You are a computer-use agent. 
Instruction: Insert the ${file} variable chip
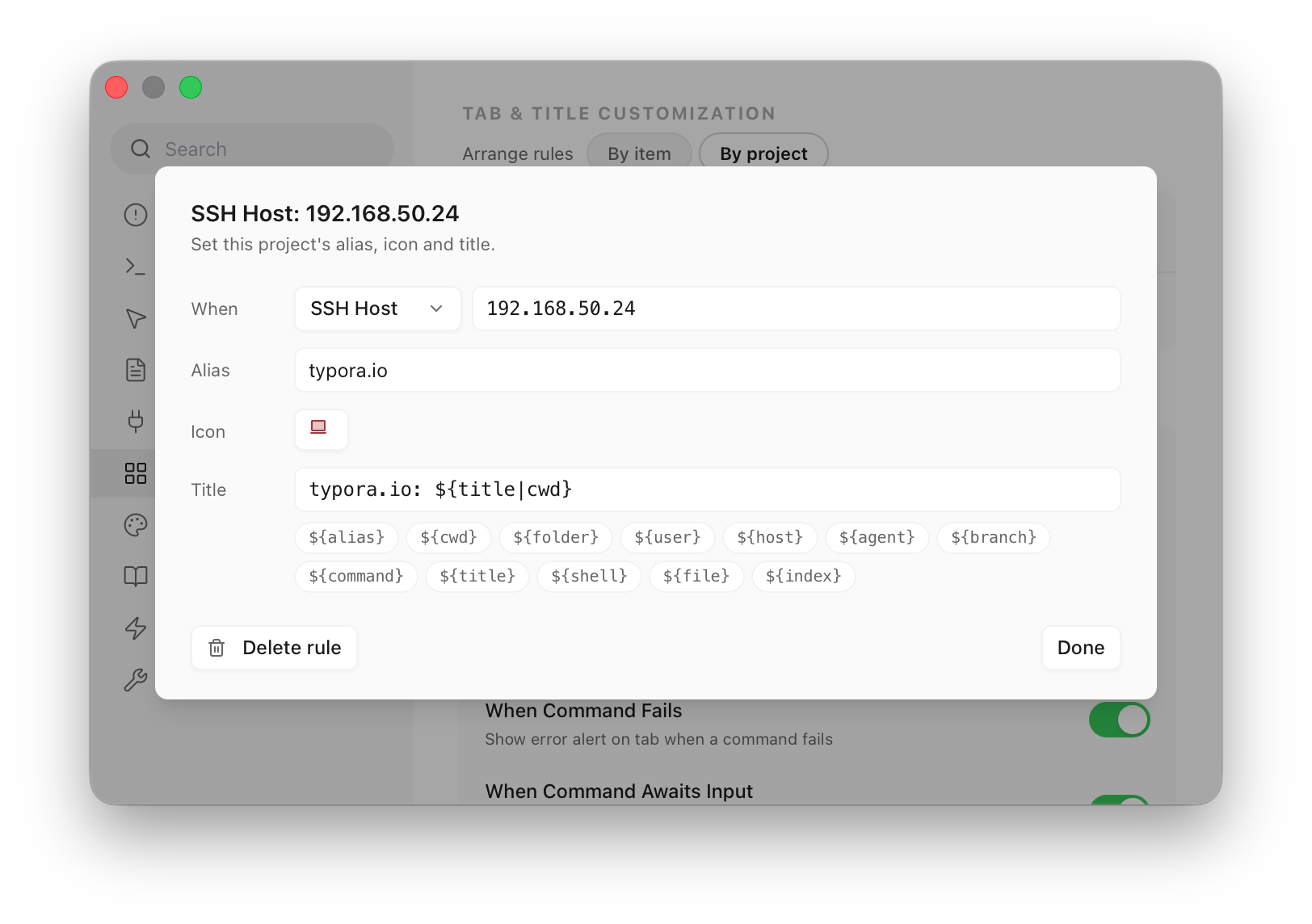point(696,577)
